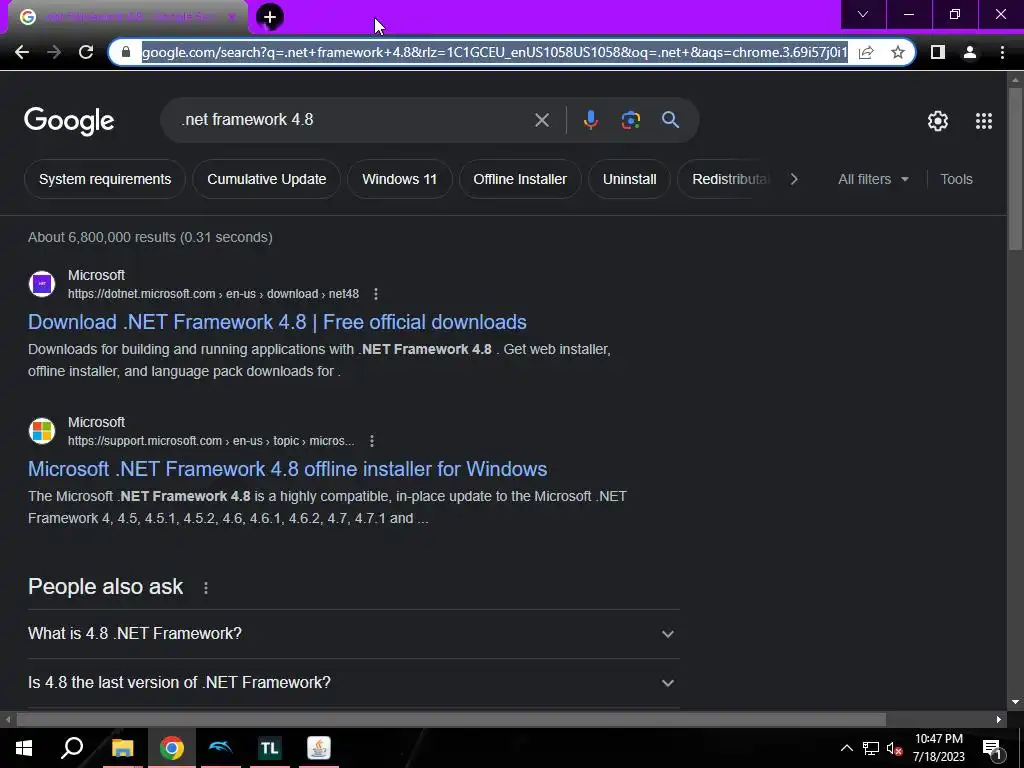1024x768 pixels.
Task: Open Chrome's three-dot menu
Action: (1002, 52)
